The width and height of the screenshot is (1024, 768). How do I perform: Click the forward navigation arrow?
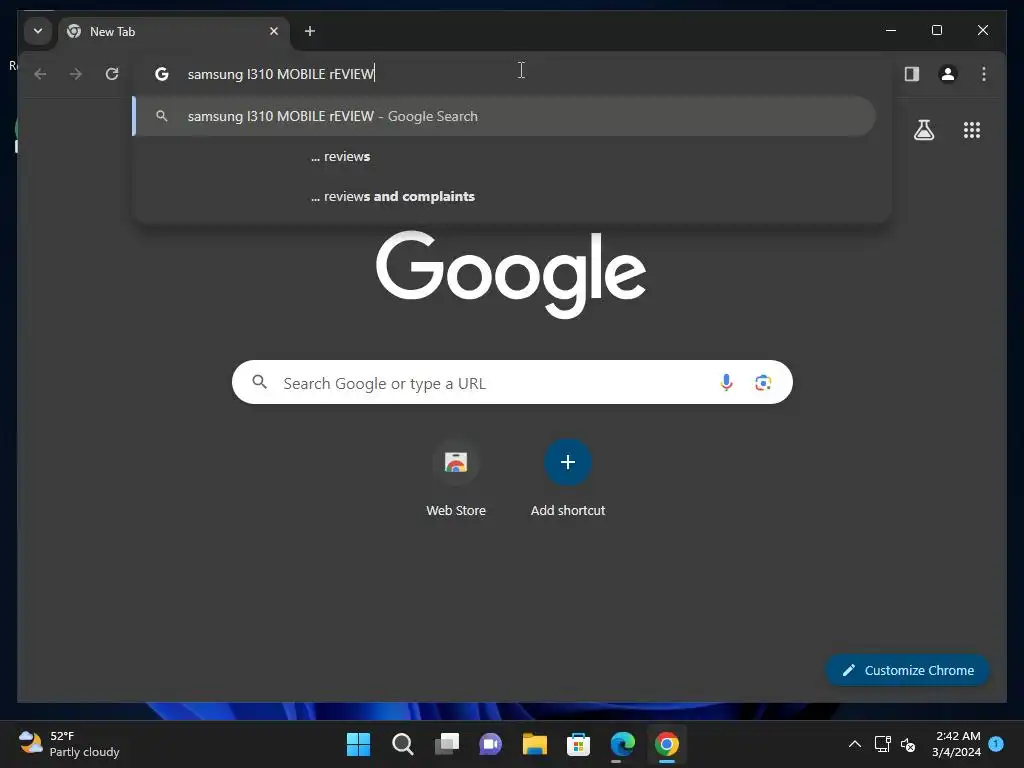pyautogui.click(x=76, y=74)
